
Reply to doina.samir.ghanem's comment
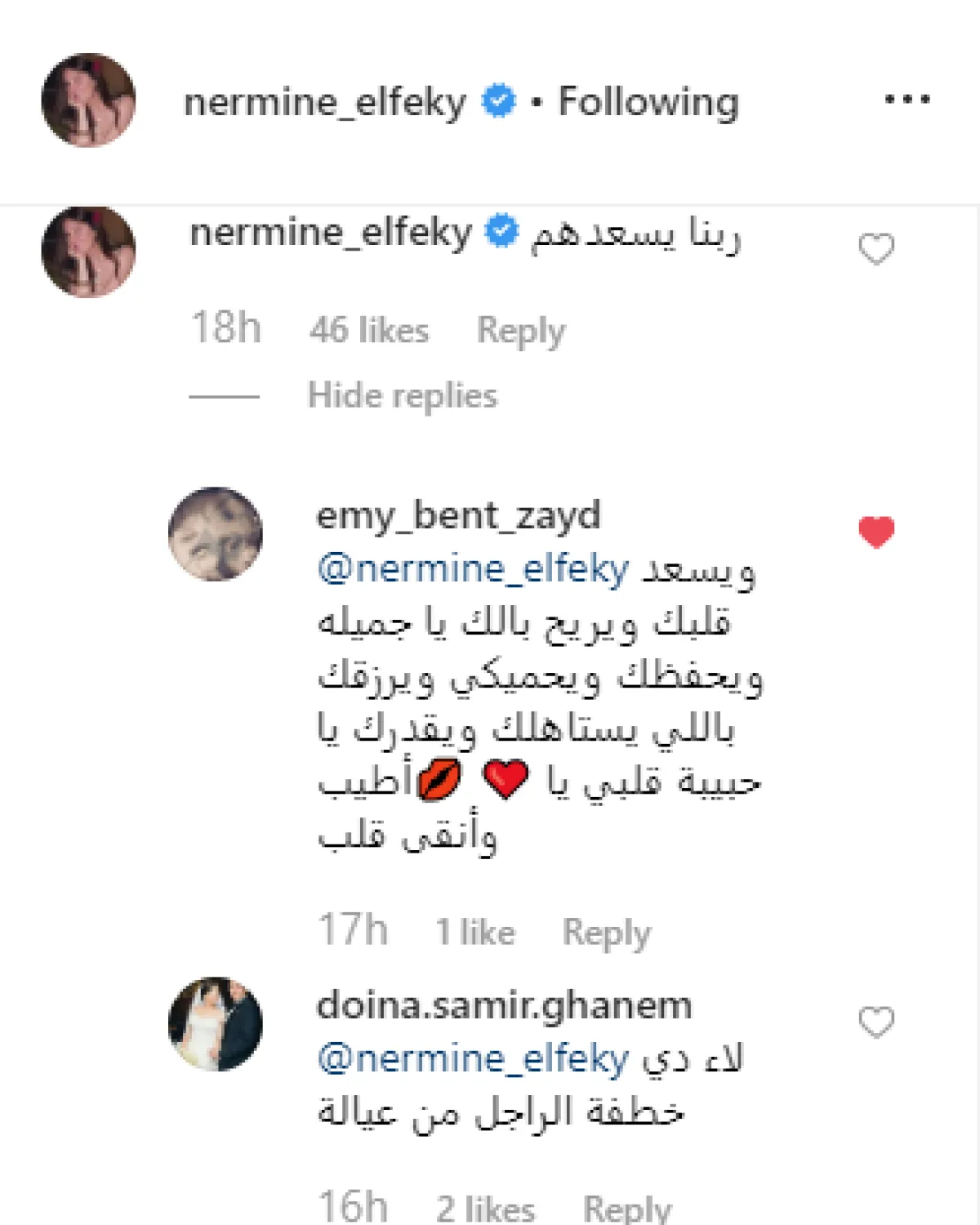[626, 1209]
